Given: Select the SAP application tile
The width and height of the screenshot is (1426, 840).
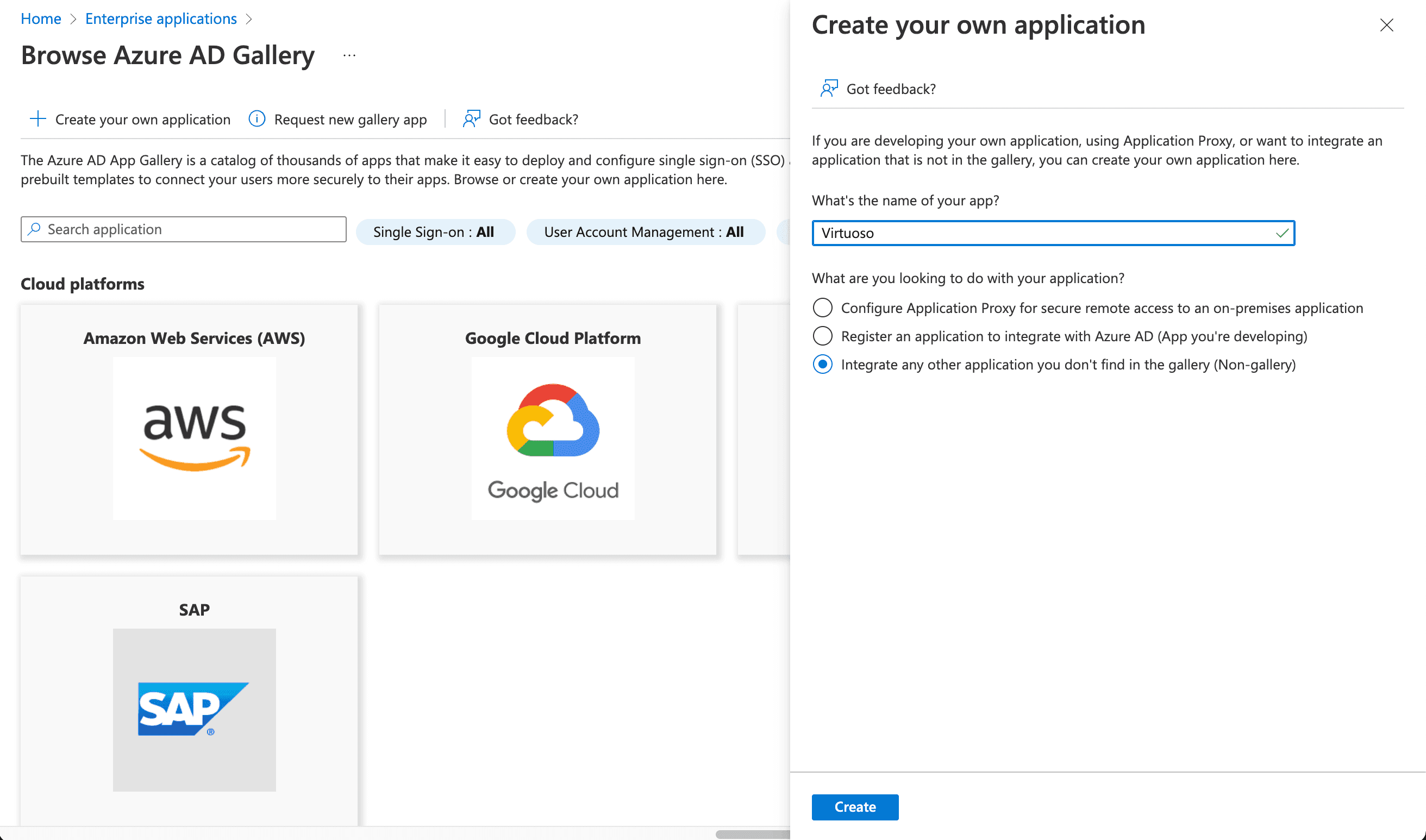Looking at the screenshot, I should [194, 709].
